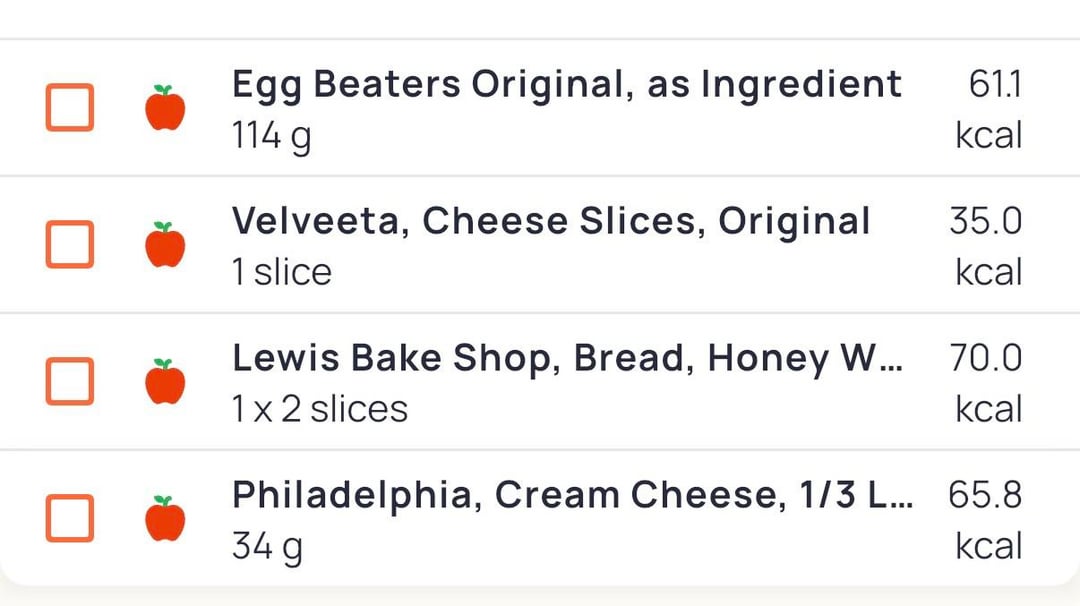This screenshot has height=606, width=1080.
Task: Select the 1 x 2 slices serving text
Action: click(x=319, y=410)
